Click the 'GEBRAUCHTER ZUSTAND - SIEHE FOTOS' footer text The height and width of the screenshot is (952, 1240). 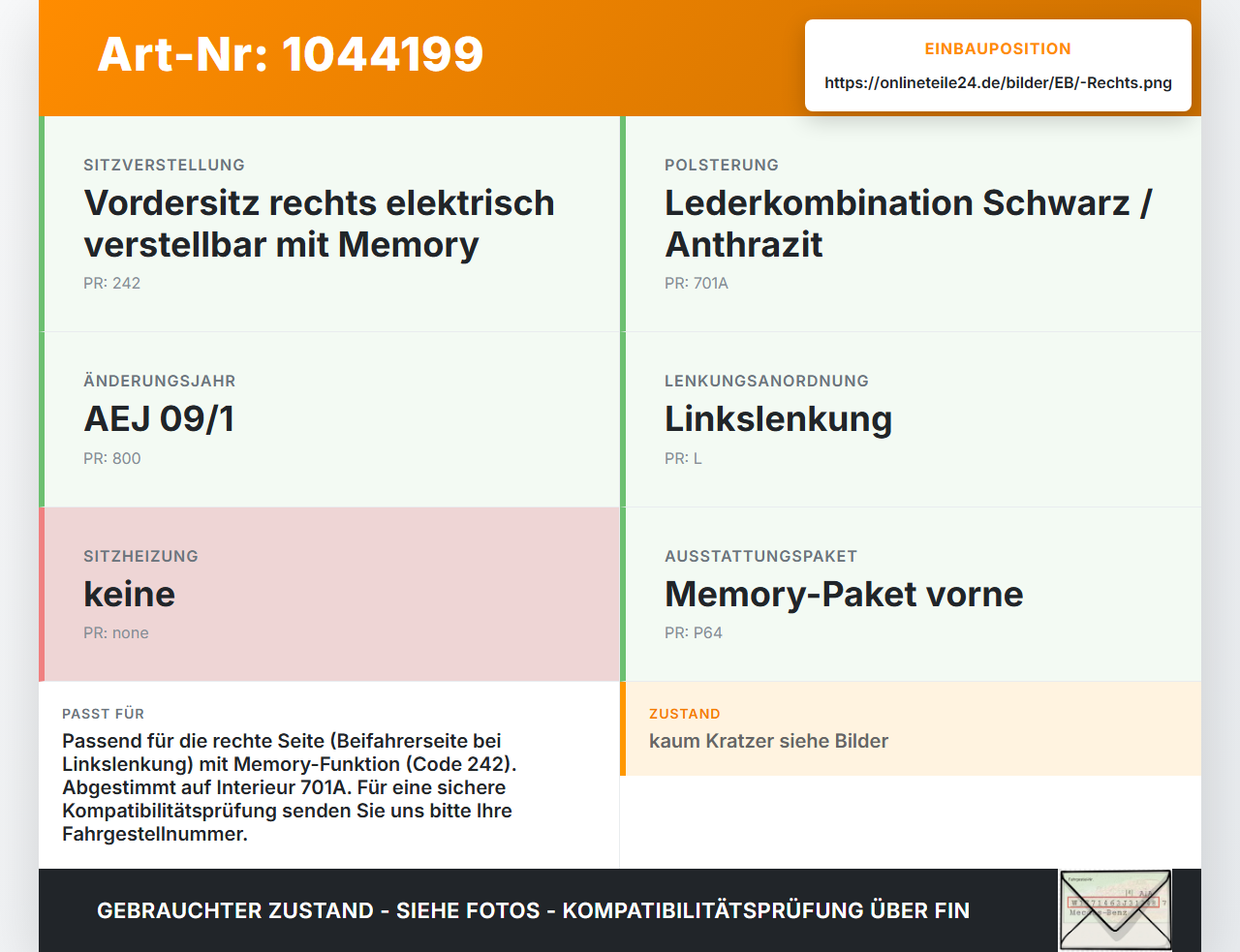tap(533, 911)
